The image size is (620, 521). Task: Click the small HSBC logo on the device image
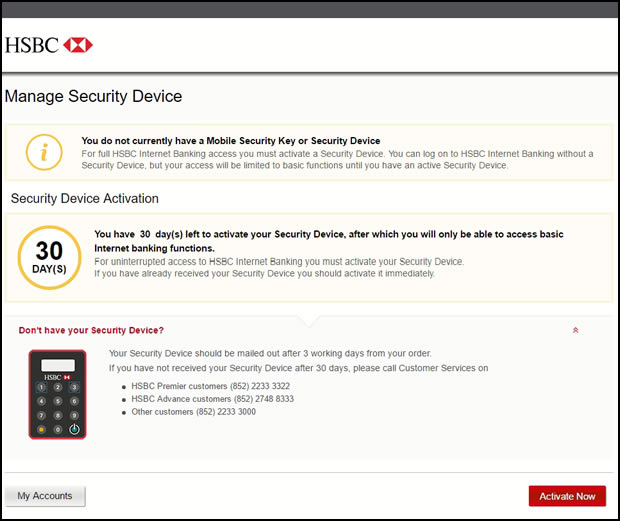(57, 377)
